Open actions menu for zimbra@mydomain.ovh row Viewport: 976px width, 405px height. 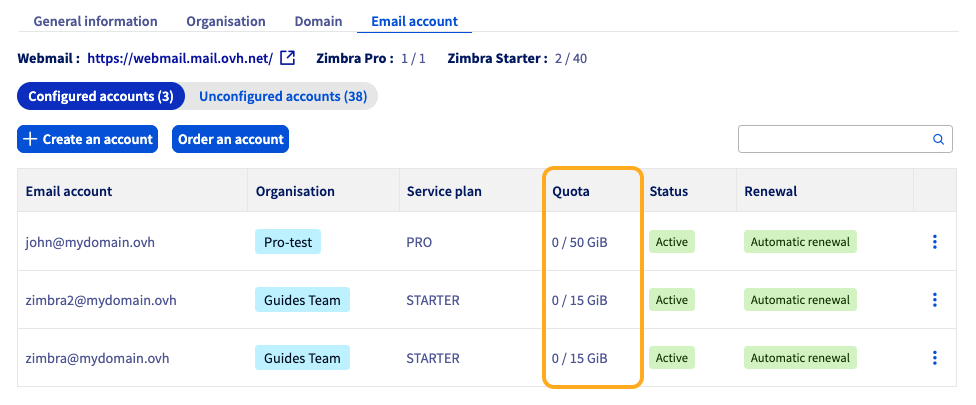point(935,358)
